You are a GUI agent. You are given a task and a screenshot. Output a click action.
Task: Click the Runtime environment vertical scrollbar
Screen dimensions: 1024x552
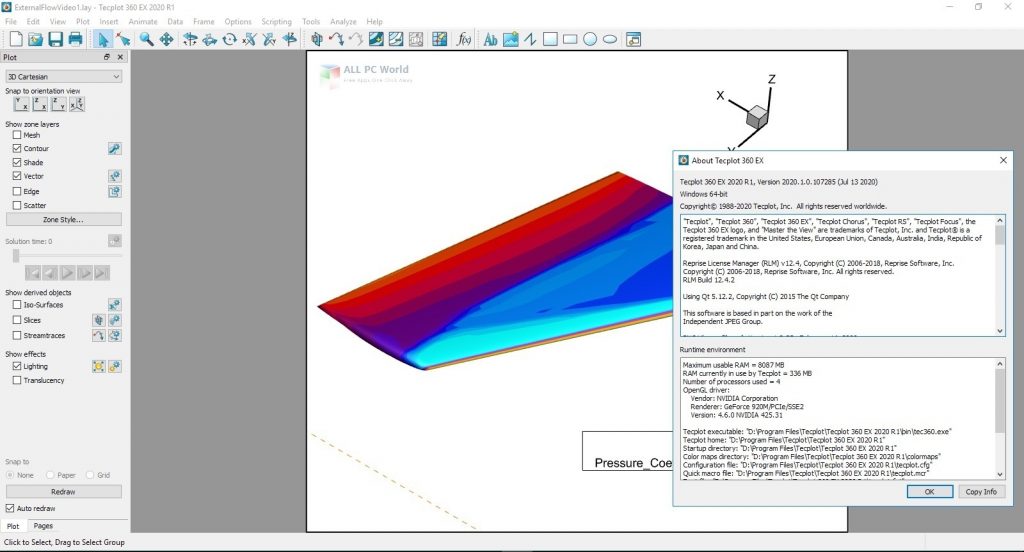(x=1000, y=419)
